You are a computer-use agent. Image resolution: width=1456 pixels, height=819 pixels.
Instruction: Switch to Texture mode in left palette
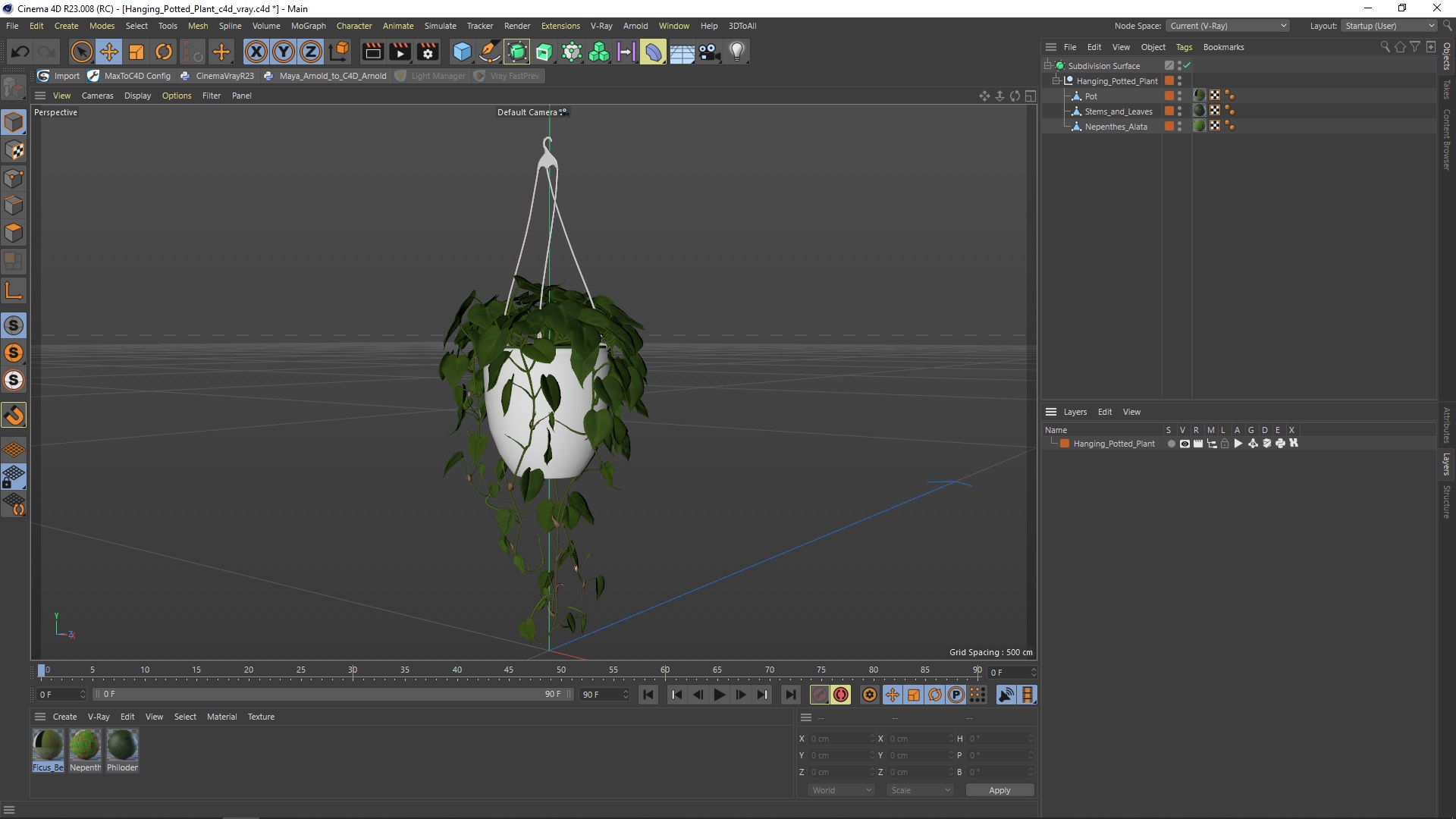click(x=14, y=150)
